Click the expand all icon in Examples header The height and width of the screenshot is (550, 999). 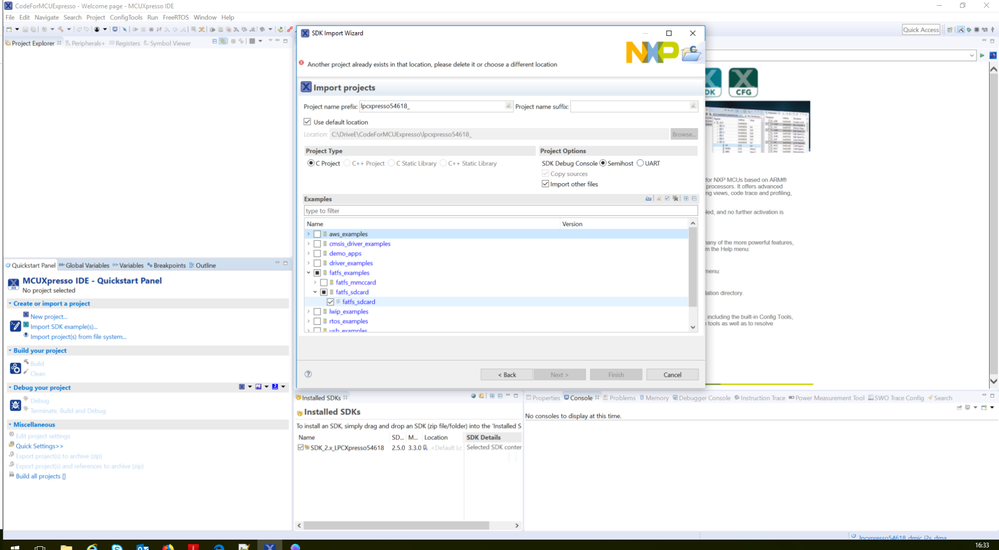point(686,199)
